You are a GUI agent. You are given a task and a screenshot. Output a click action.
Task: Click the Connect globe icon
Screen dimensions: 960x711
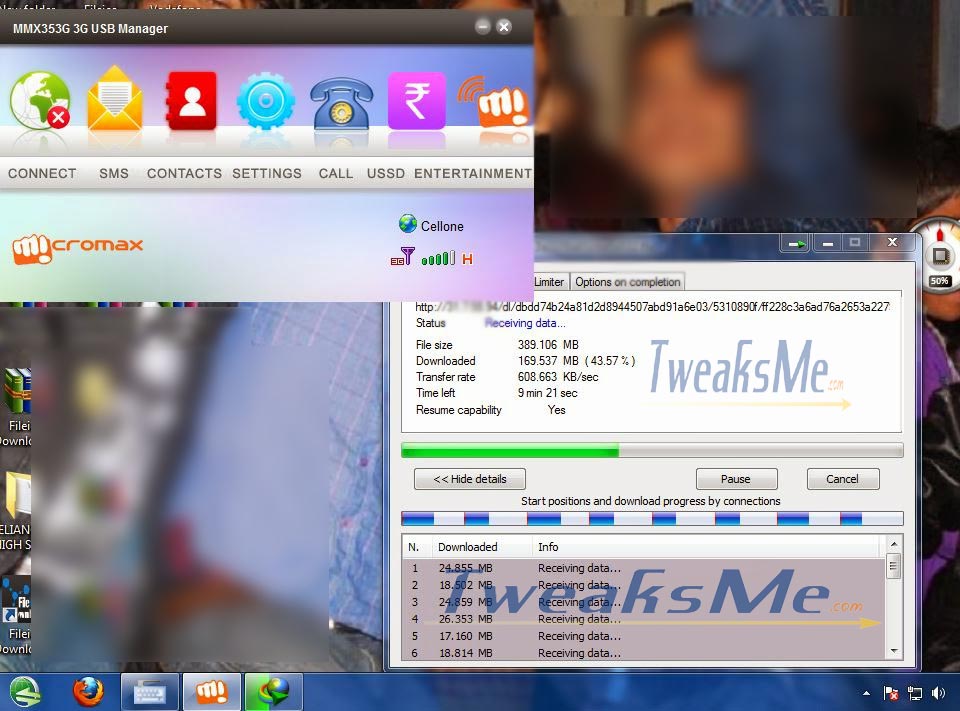click(x=40, y=100)
